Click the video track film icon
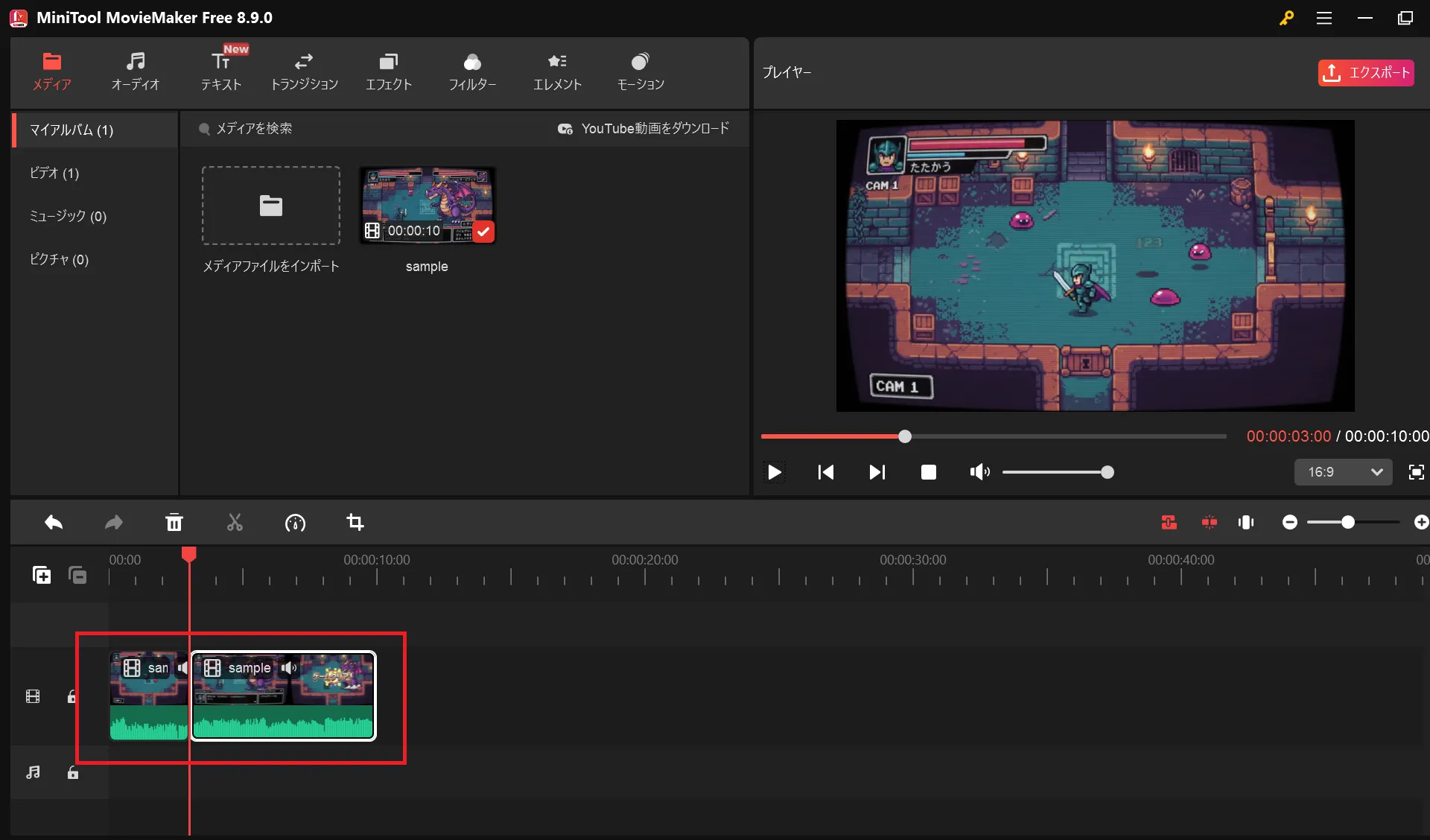The height and width of the screenshot is (840, 1430). 33,696
